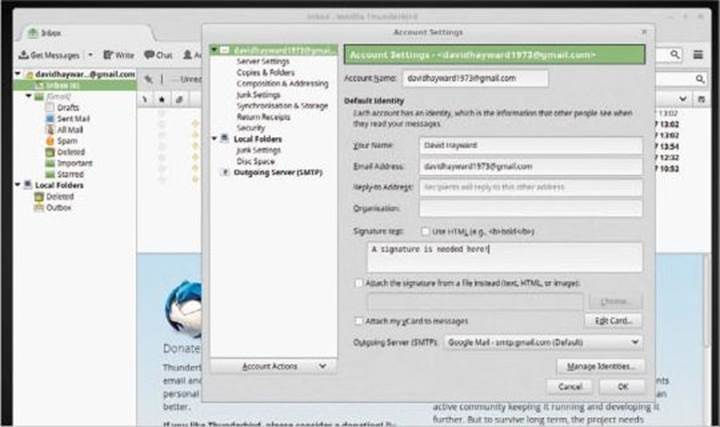Open the All Mail folder
This screenshot has width=720, height=427.
click(70, 129)
